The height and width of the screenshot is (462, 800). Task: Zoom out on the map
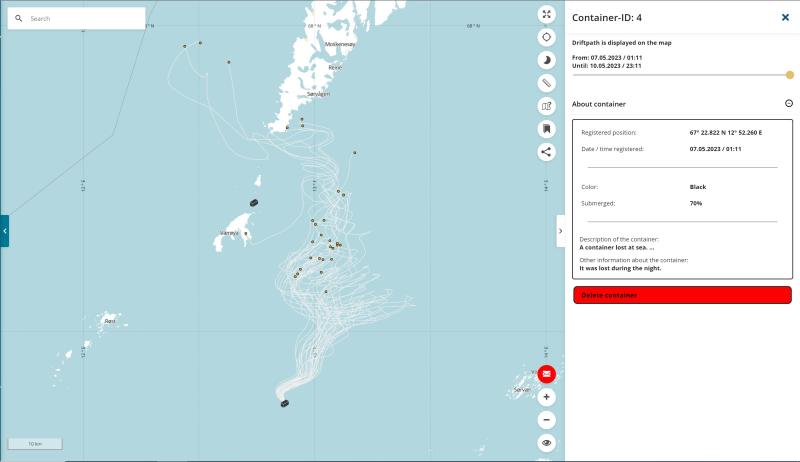pos(546,420)
